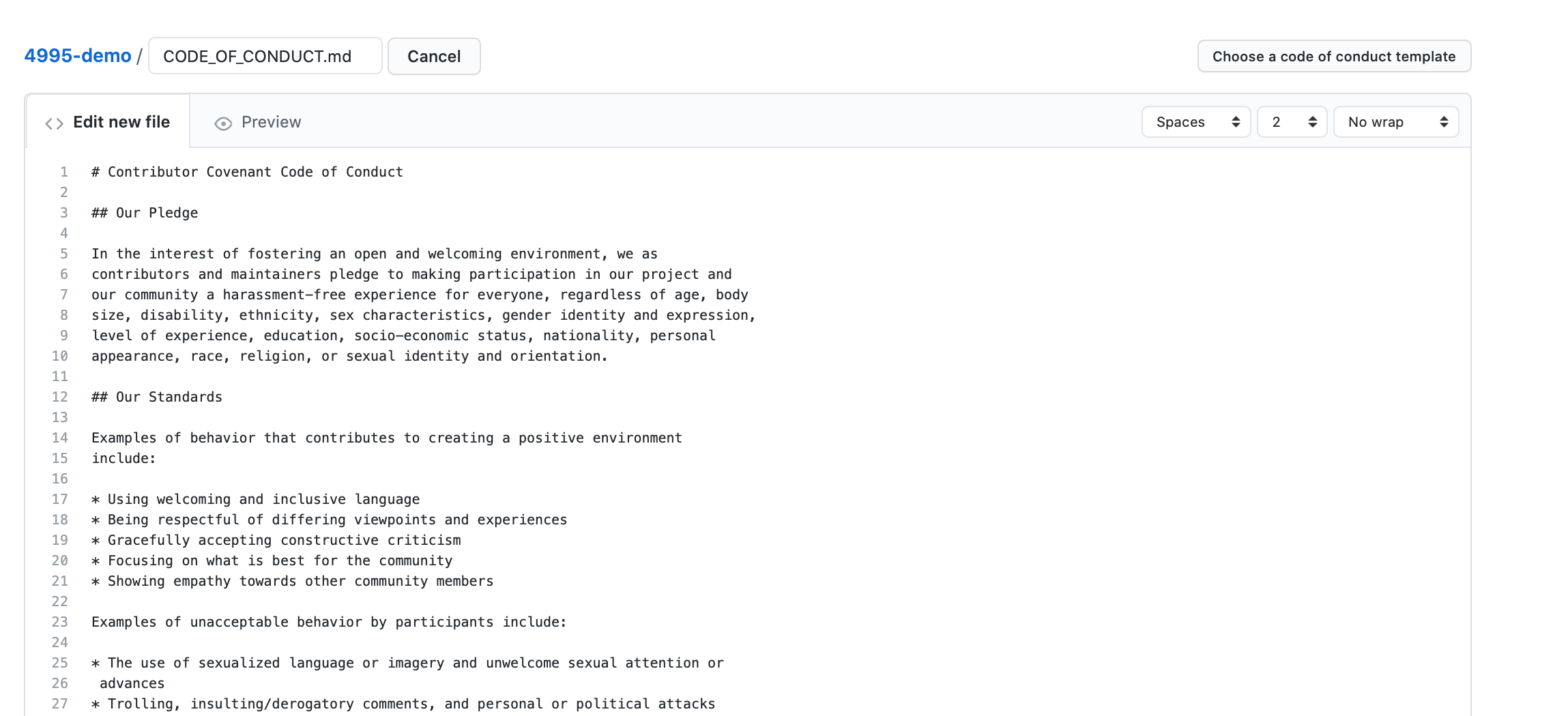Click the arrows icon on No wrap selector
Screen dimensions: 1568x716
[1444, 122]
